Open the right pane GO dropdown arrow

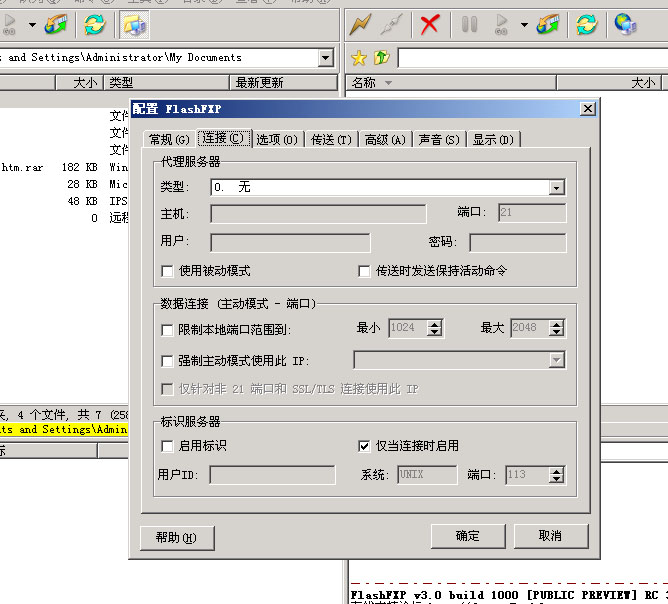pos(524,25)
